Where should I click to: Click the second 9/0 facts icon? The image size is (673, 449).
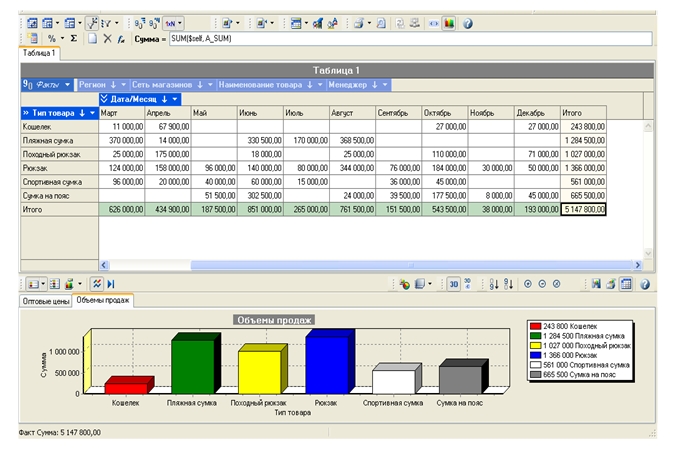pos(154,23)
